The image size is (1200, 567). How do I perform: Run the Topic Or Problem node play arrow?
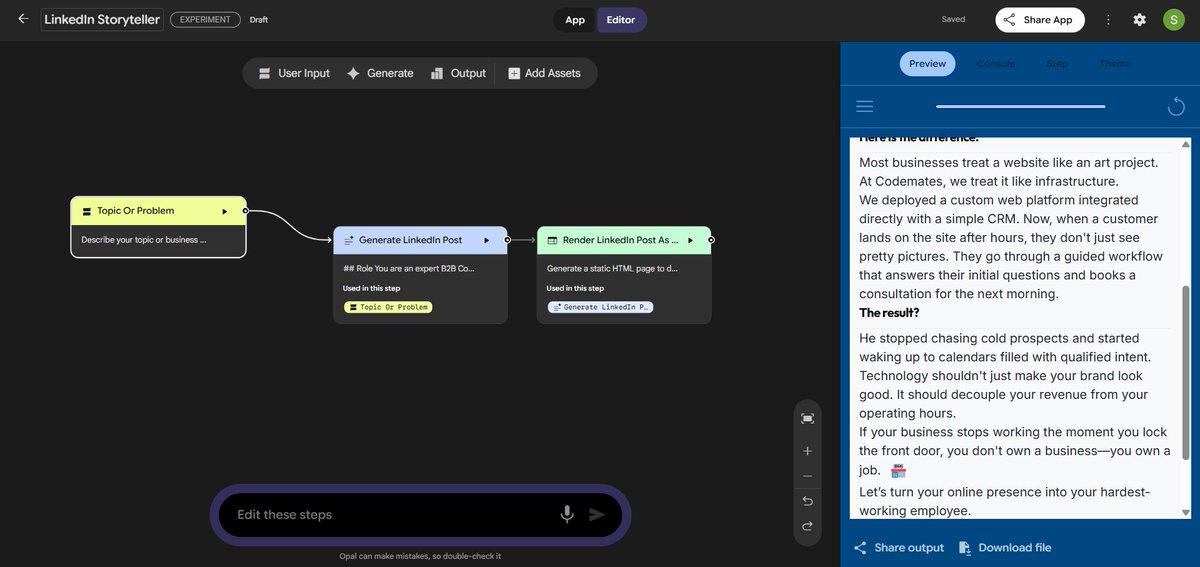pyautogui.click(x=224, y=211)
